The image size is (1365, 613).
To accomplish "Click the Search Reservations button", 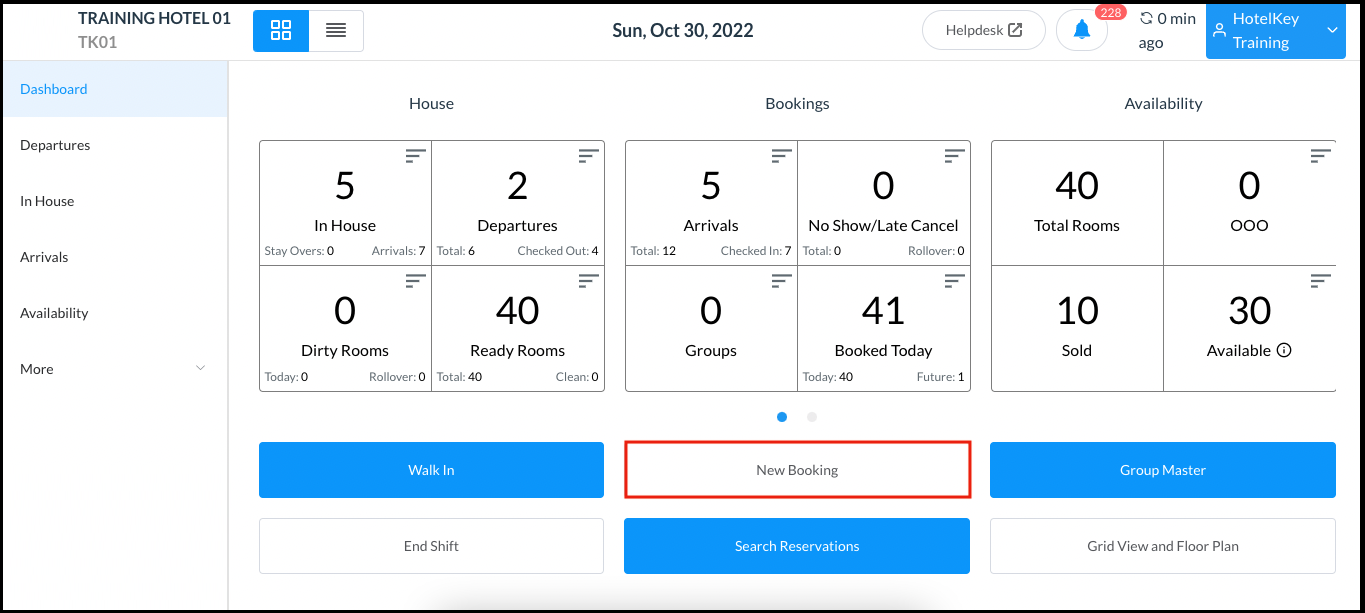I will 797,546.
